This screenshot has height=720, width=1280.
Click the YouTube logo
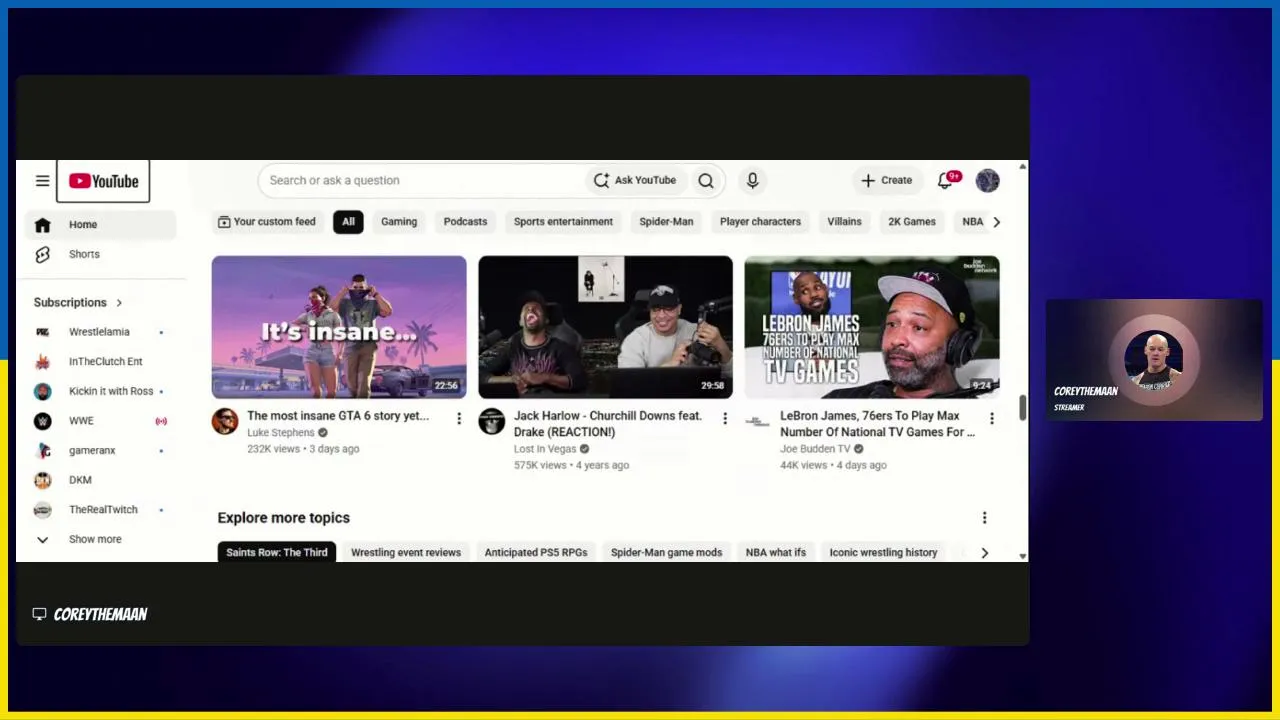pyautogui.click(x=104, y=181)
